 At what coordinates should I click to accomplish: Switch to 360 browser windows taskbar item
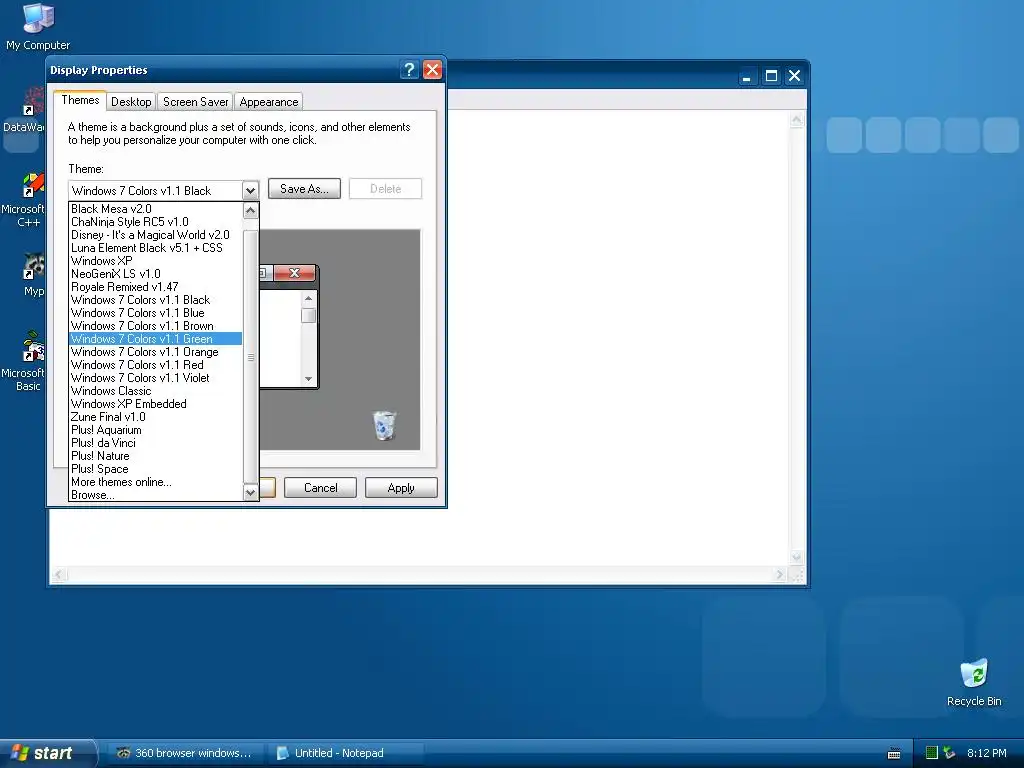click(x=185, y=753)
